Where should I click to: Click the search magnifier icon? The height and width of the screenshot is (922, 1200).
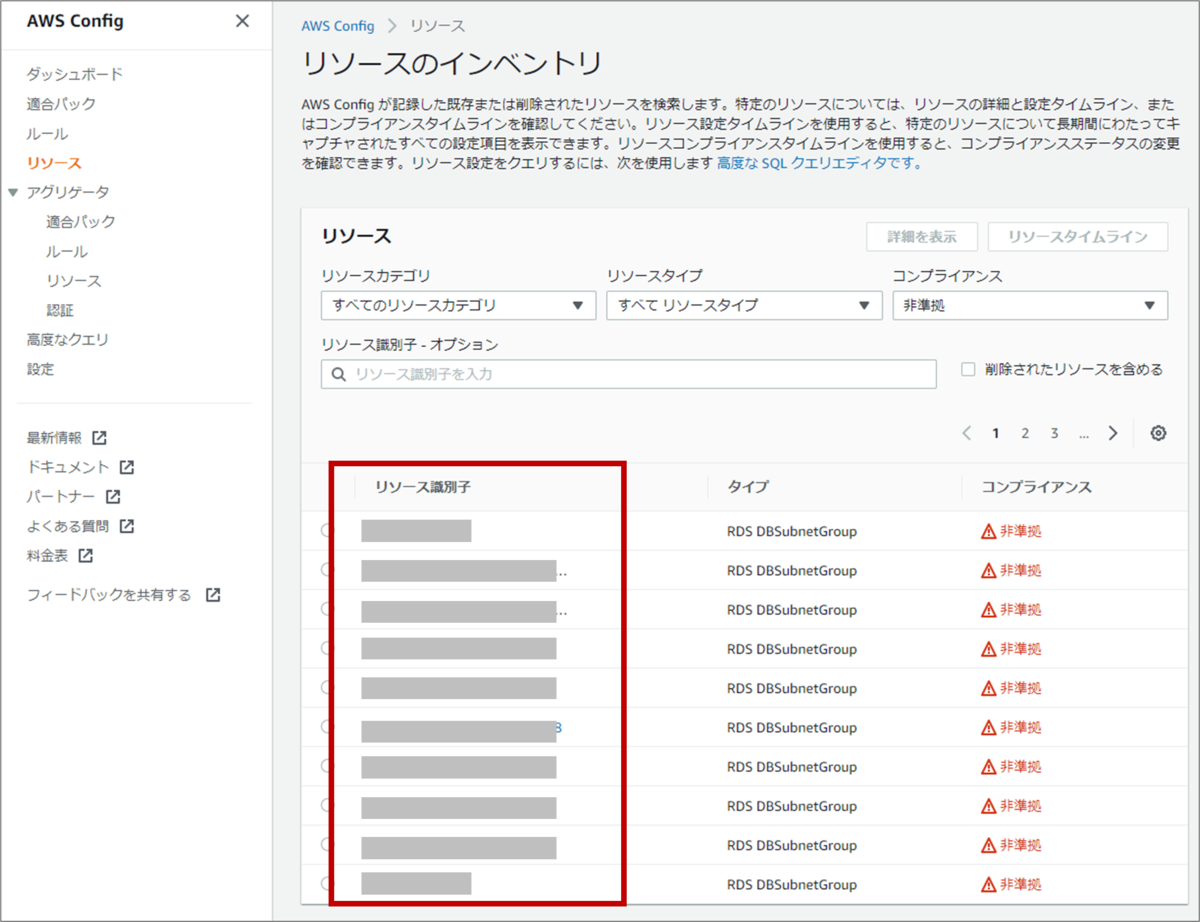click(x=338, y=374)
